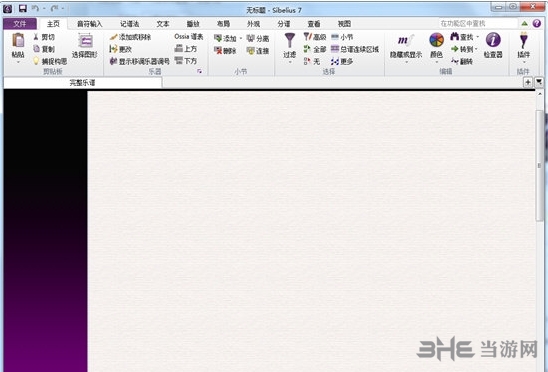Expand the Filter (过滤) dropdown arrow
The image size is (548, 372).
point(290,62)
